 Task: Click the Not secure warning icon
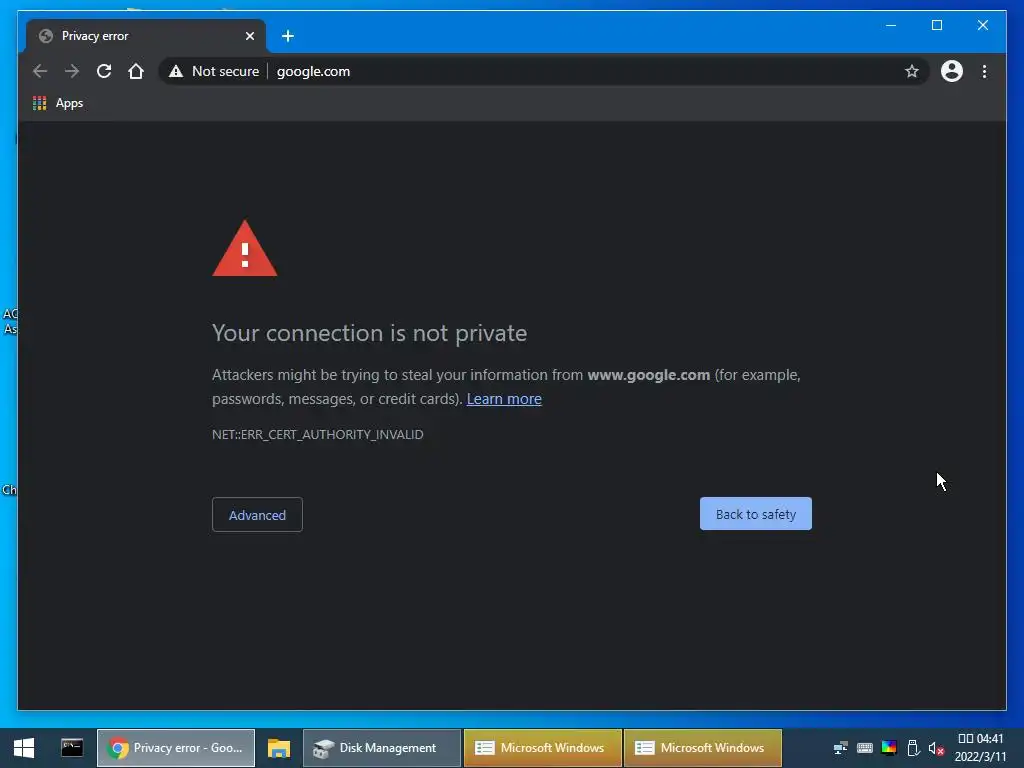click(176, 71)
